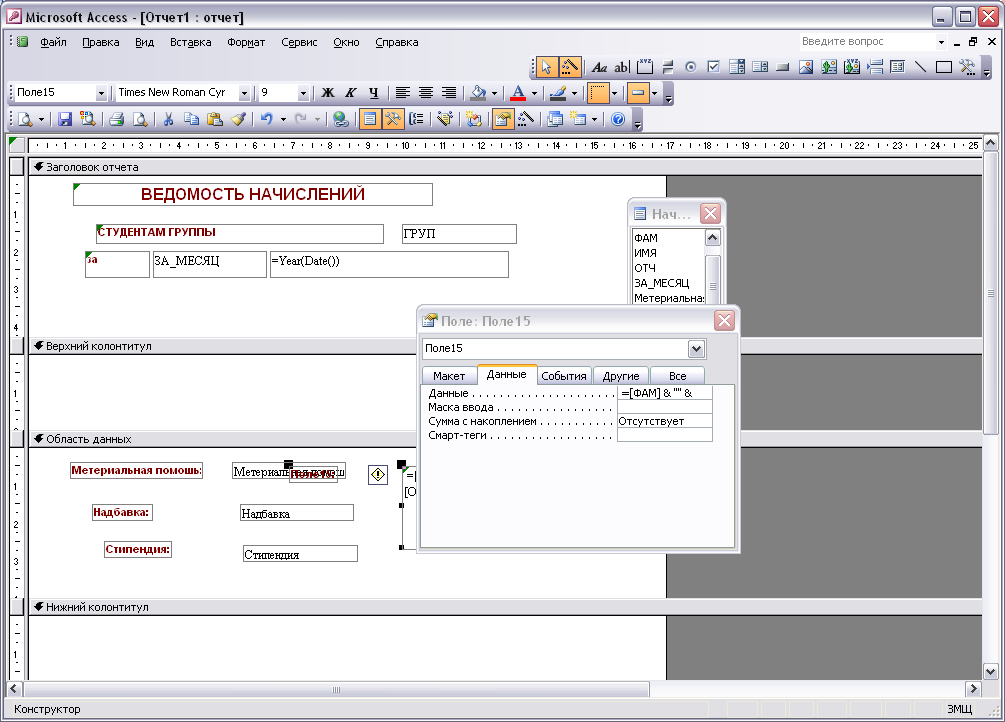Select the Toggle Button control tool
This screenshot has height=722, width=1005.
(668, 67)
